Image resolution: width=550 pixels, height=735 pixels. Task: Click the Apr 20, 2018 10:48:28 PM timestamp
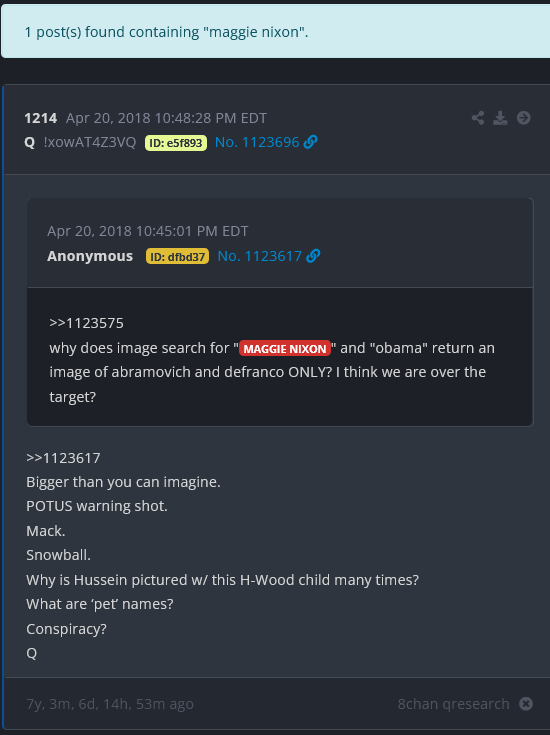[x=166, y=118]
